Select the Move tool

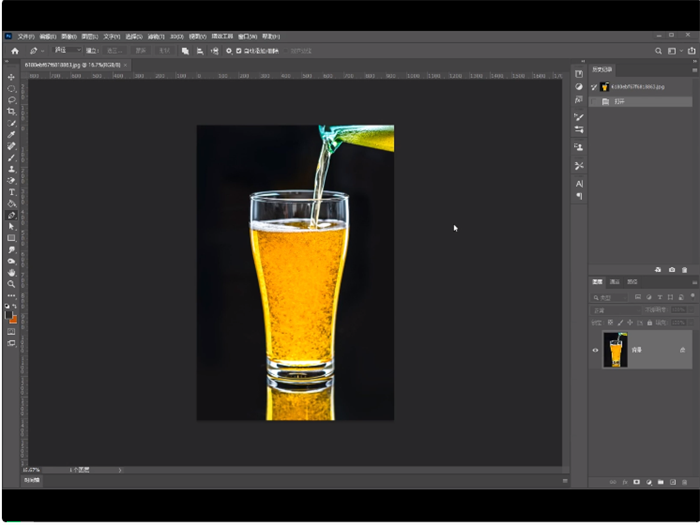12,77
